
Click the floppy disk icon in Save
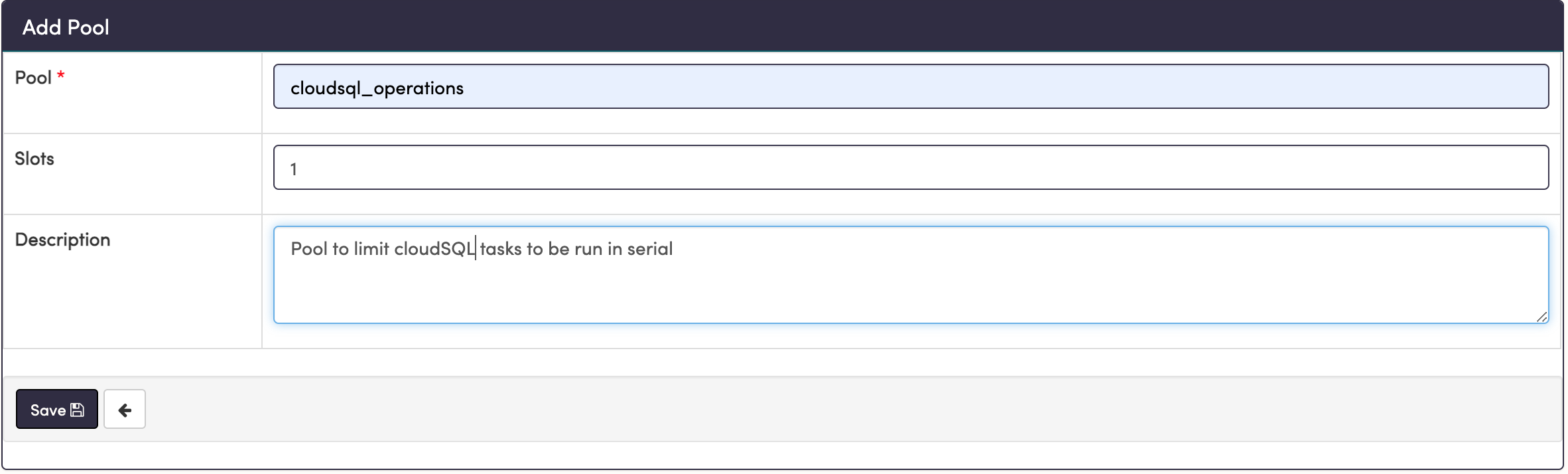tap(78, 410)
